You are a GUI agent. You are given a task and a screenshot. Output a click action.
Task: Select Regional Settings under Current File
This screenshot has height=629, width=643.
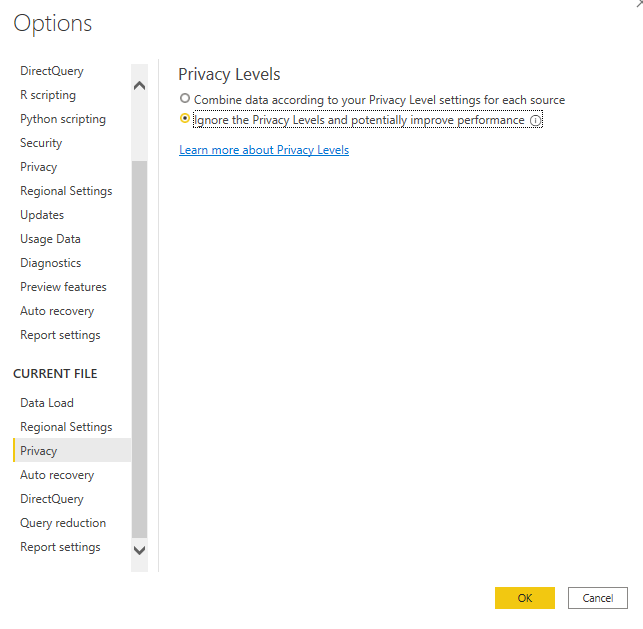click(66, 427)
